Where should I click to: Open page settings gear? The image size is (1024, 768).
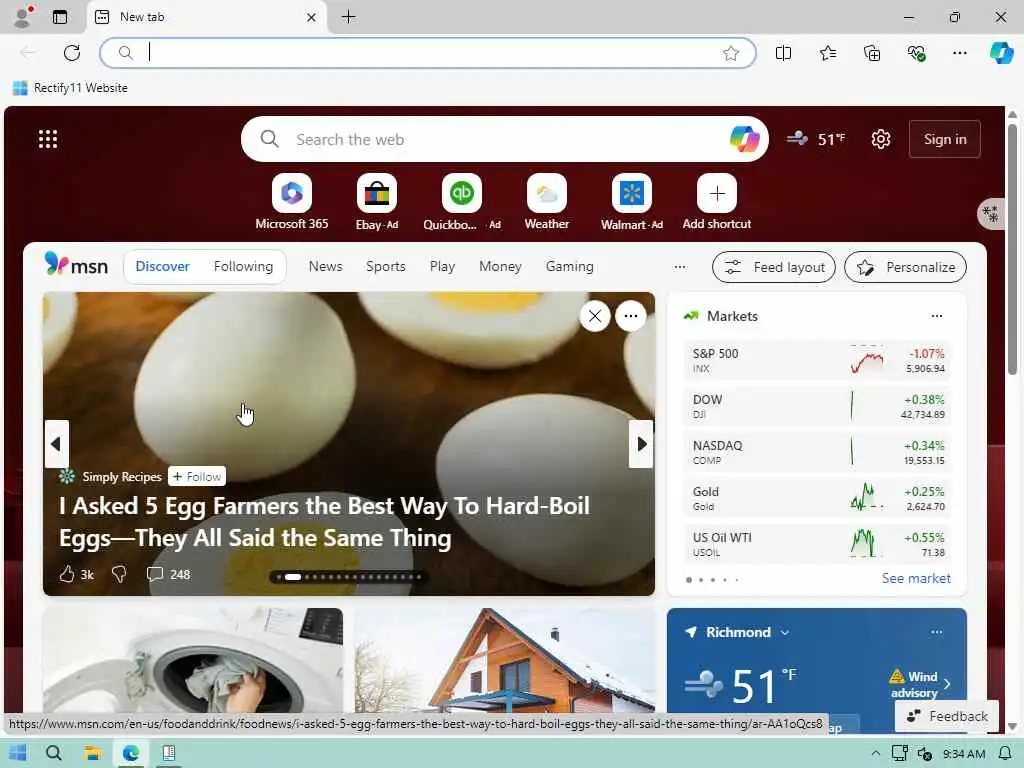[880, 139]
